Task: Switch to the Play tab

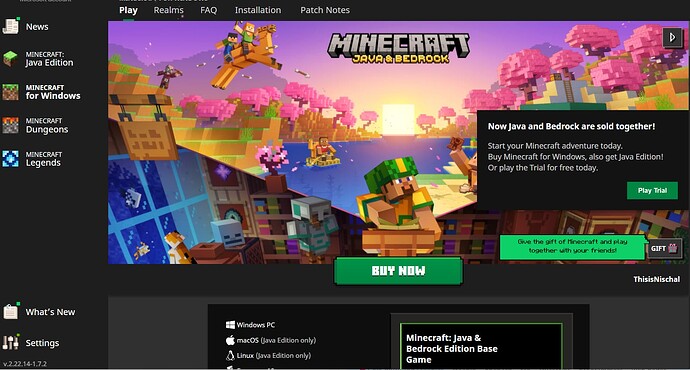Action: (x=128, y=10)
